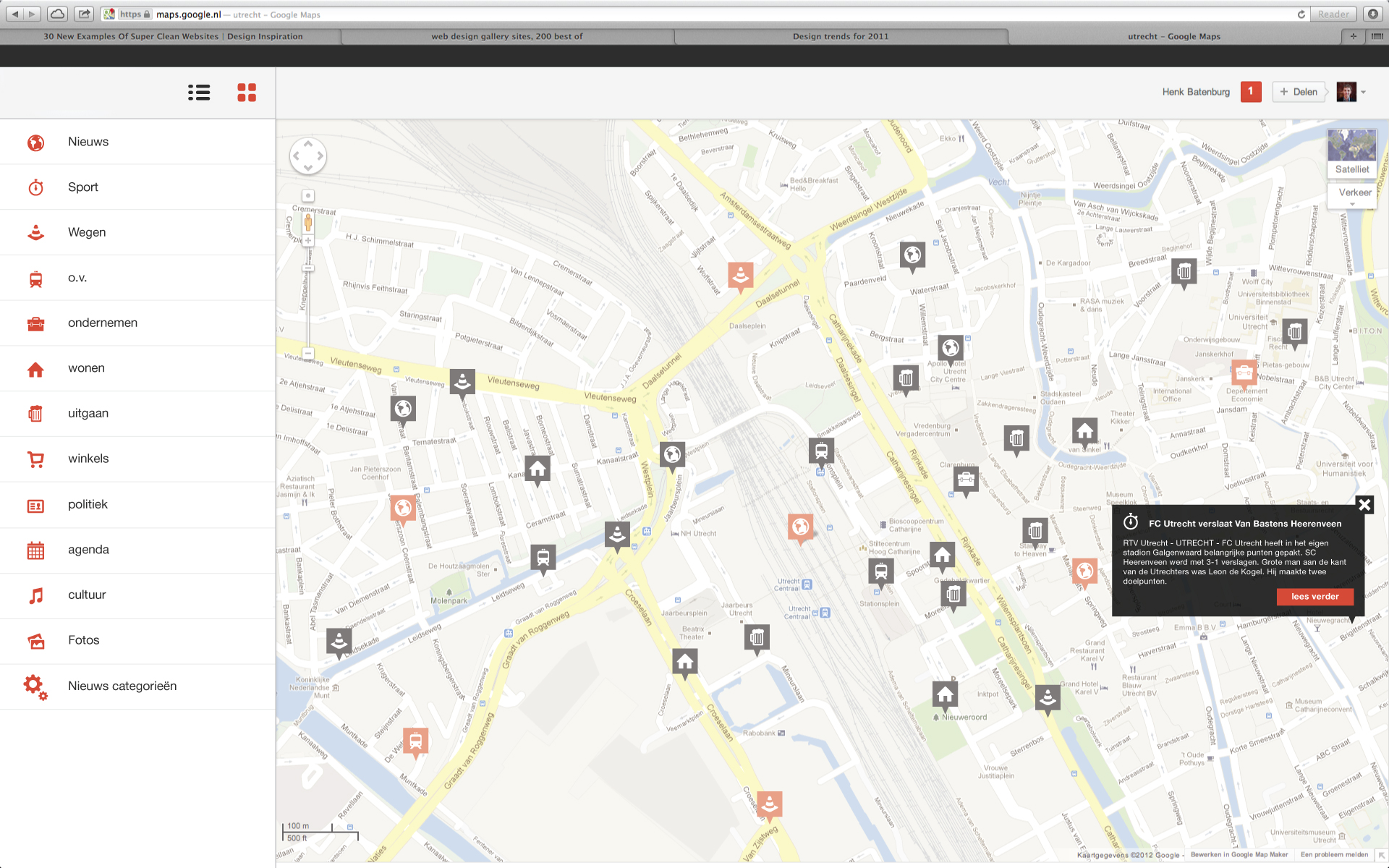Select the wonen house icon in sidebar

35,369
